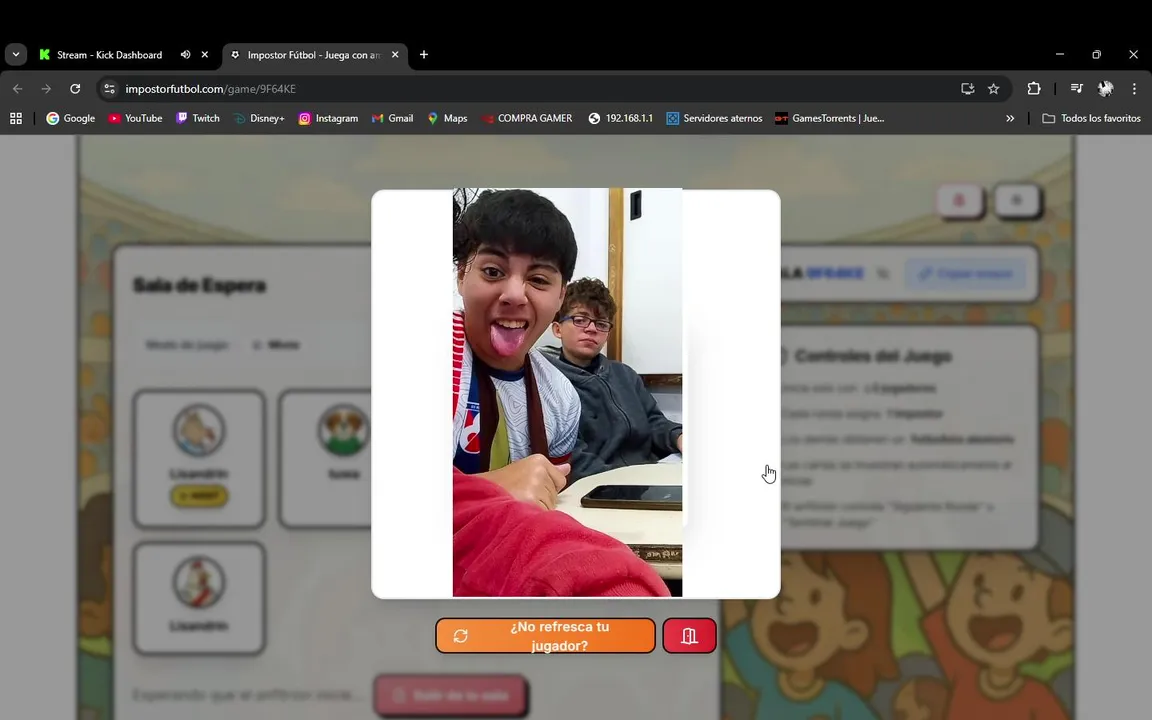Close the Stream - Kick Dashboard tab
This screenshot has height=720, width=1152.
(205, 54)
